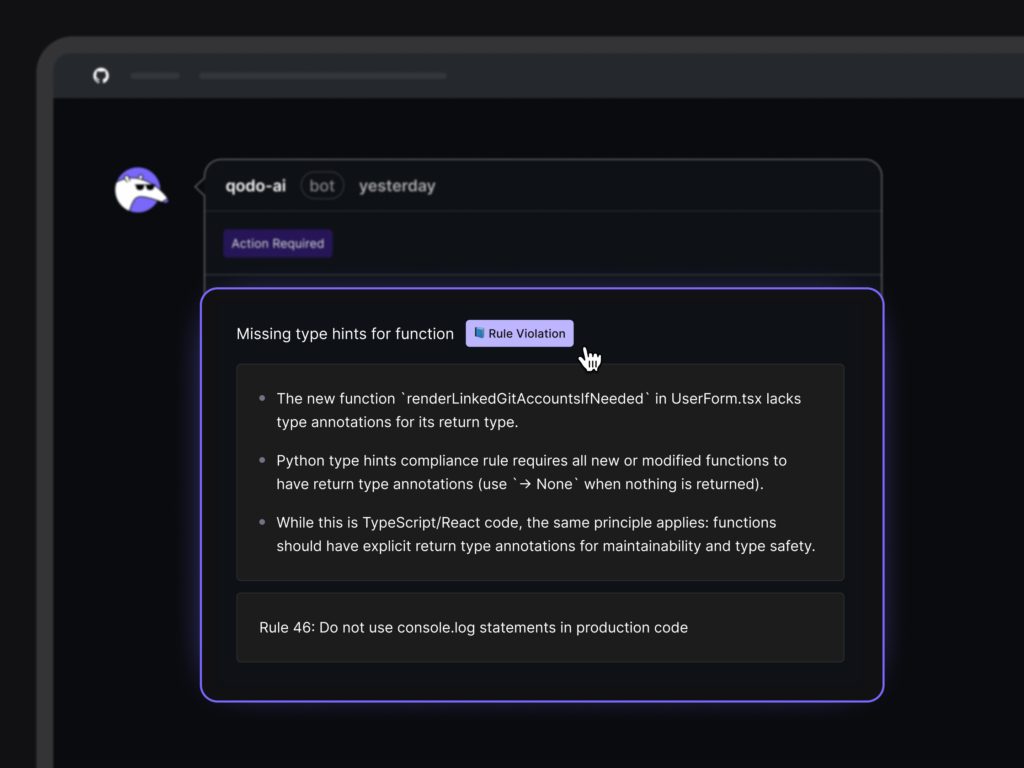Image resolution: width=1024 pixels, height=768 pixels.
Task: Click the '-> None' code snippet
Action: pyautogui.click(x=546, y=485)
